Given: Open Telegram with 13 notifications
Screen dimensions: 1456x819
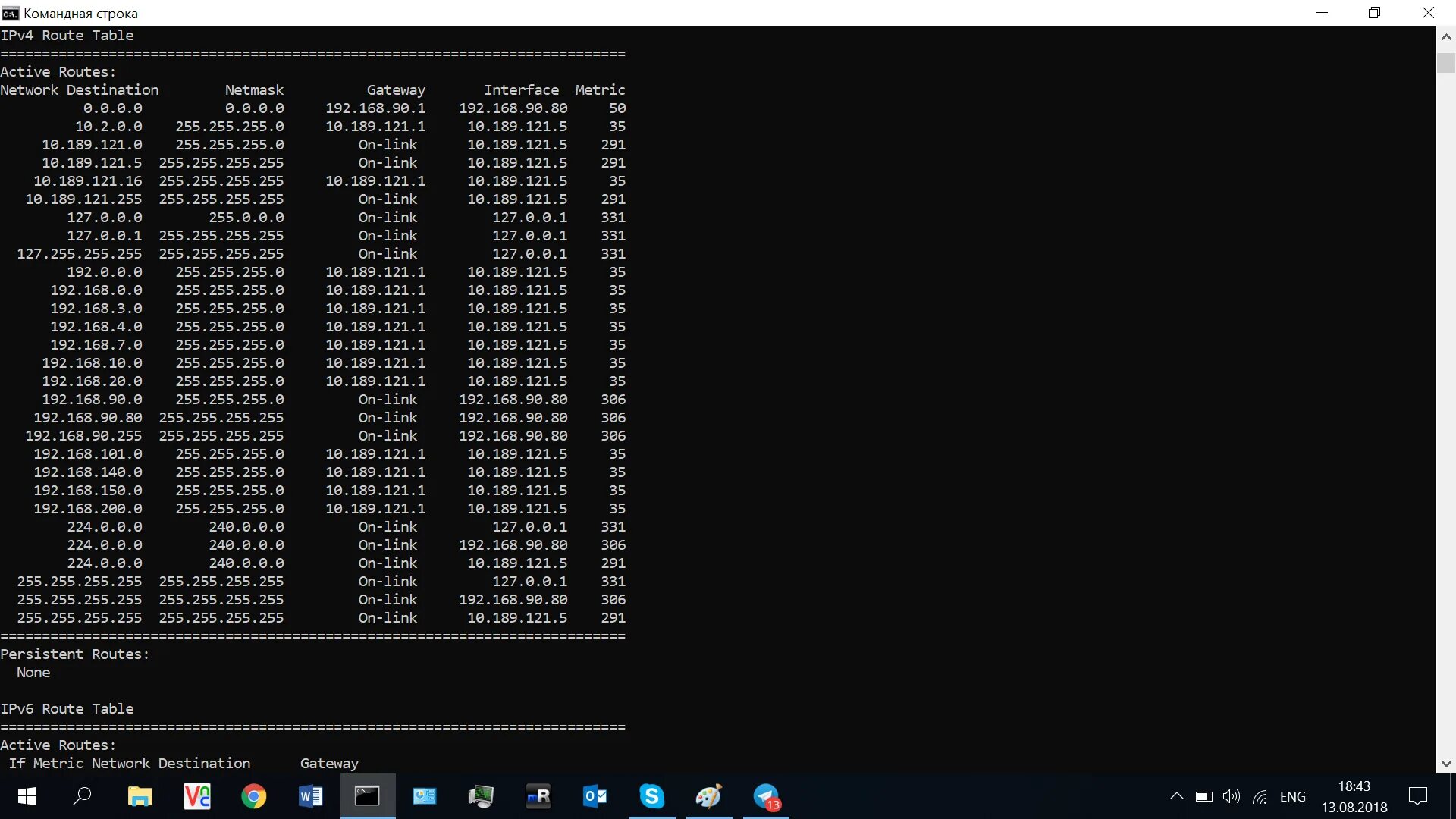Looking at the screenshot, I should [x=766, y=796].
